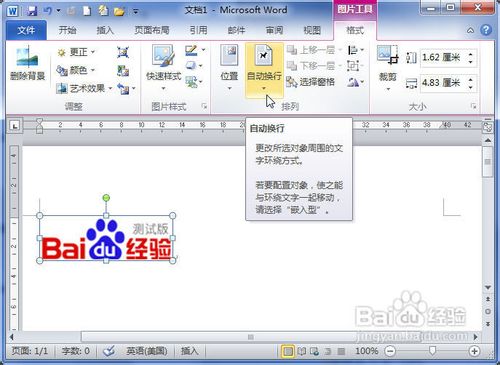Click the zoom slider handle
Viewport: 500px width, 365px height.
click(x=432, y=350)
